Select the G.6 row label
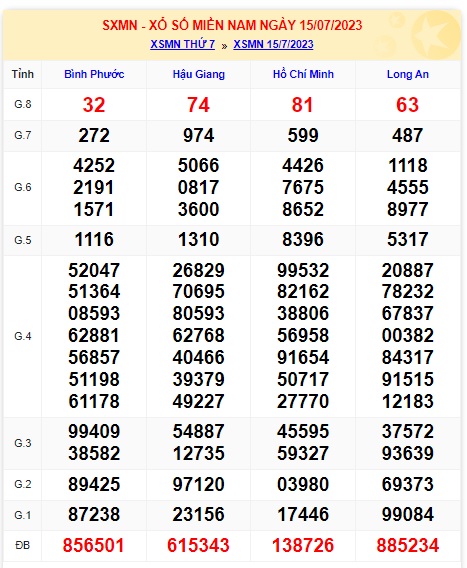Screen dimensions: 467x568 [23, 188]
